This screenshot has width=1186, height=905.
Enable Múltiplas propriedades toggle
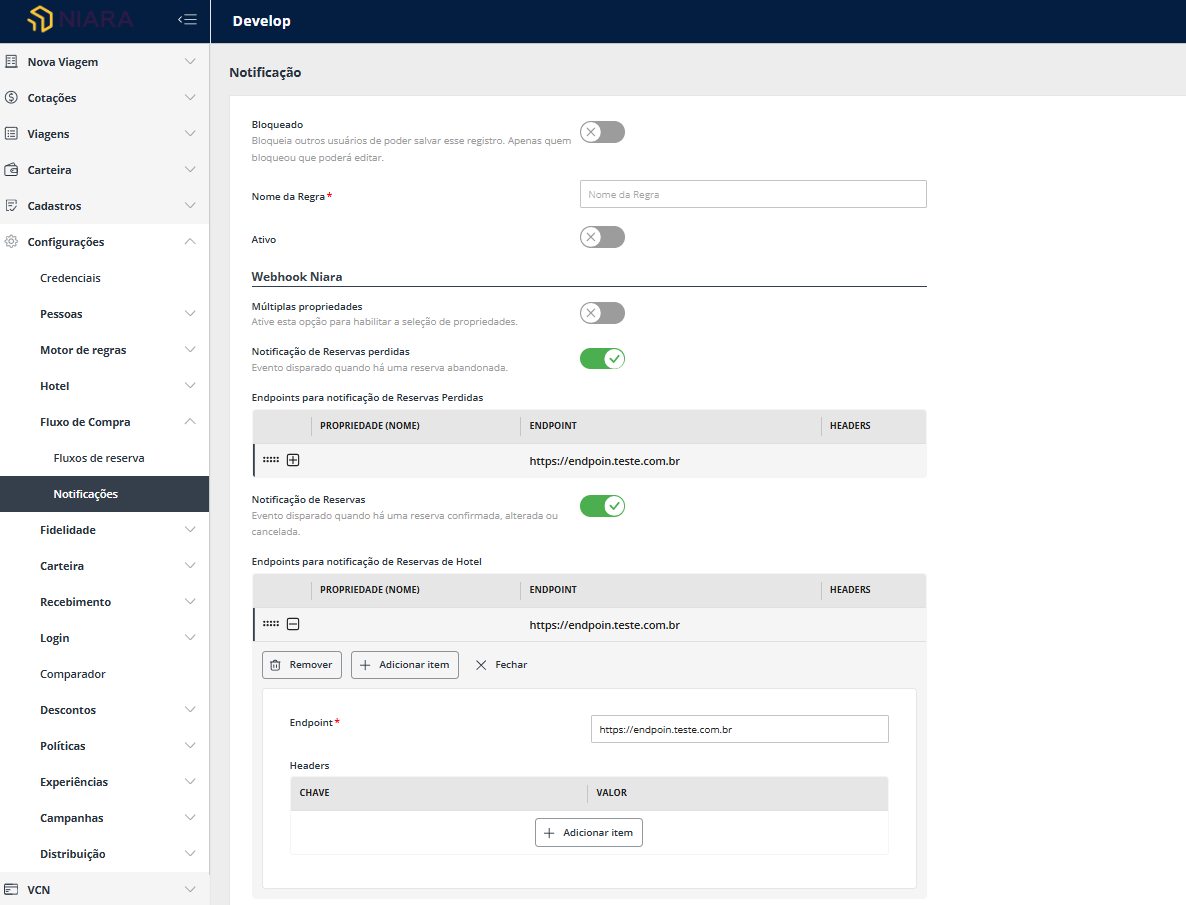[x=601, y=312]
